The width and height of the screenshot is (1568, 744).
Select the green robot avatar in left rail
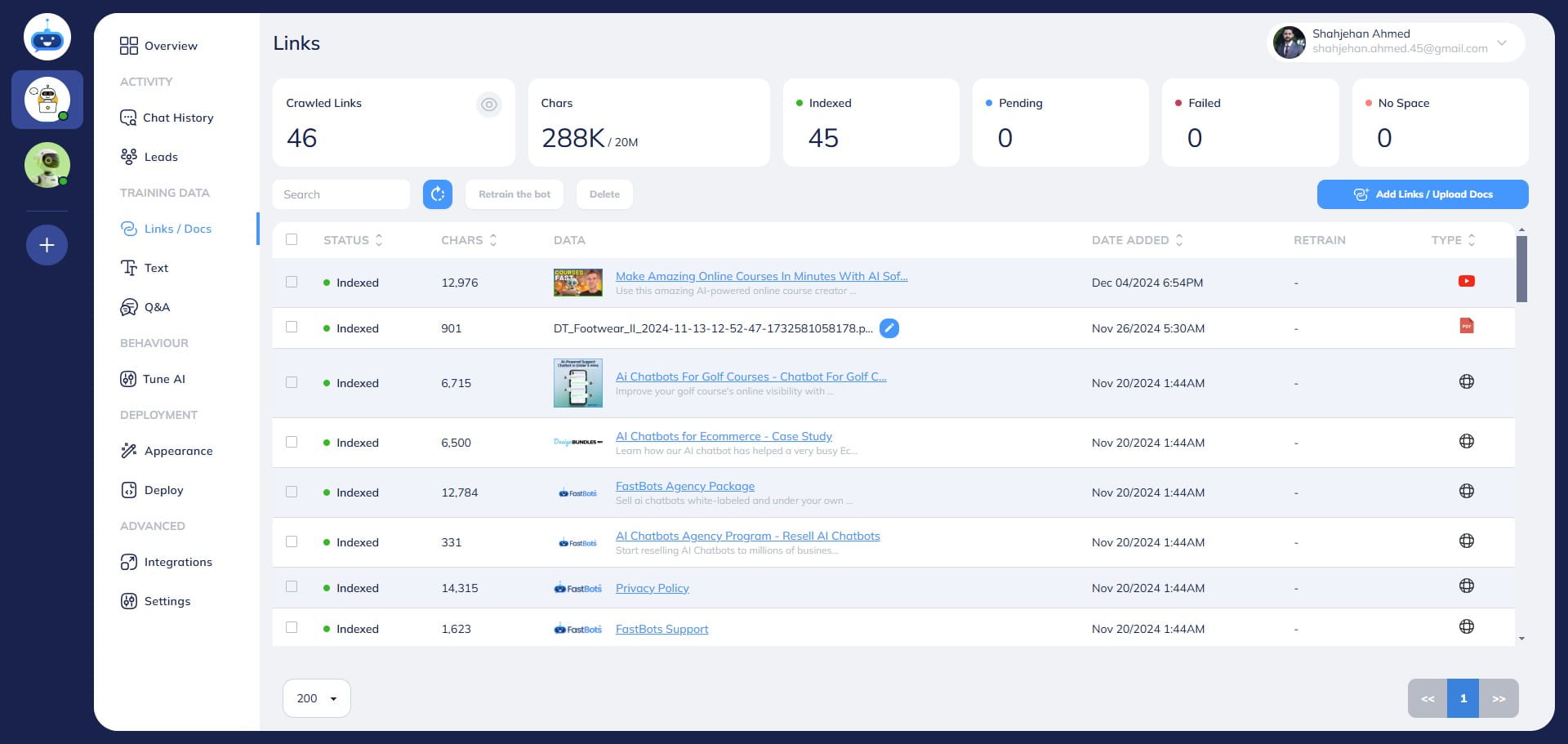click(47, 165)
